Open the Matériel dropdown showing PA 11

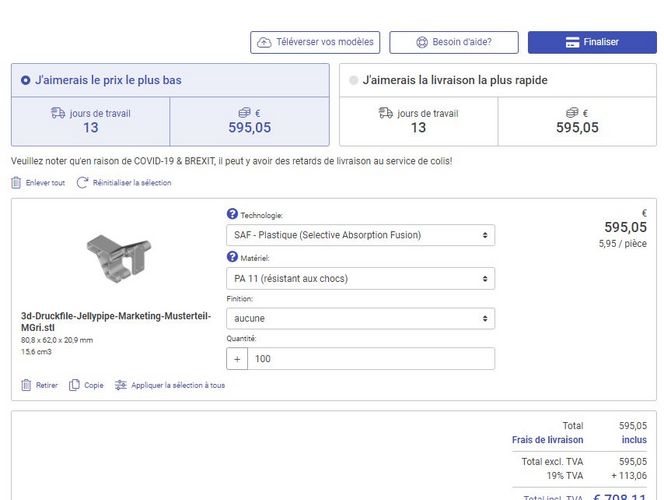pos(360,278)
